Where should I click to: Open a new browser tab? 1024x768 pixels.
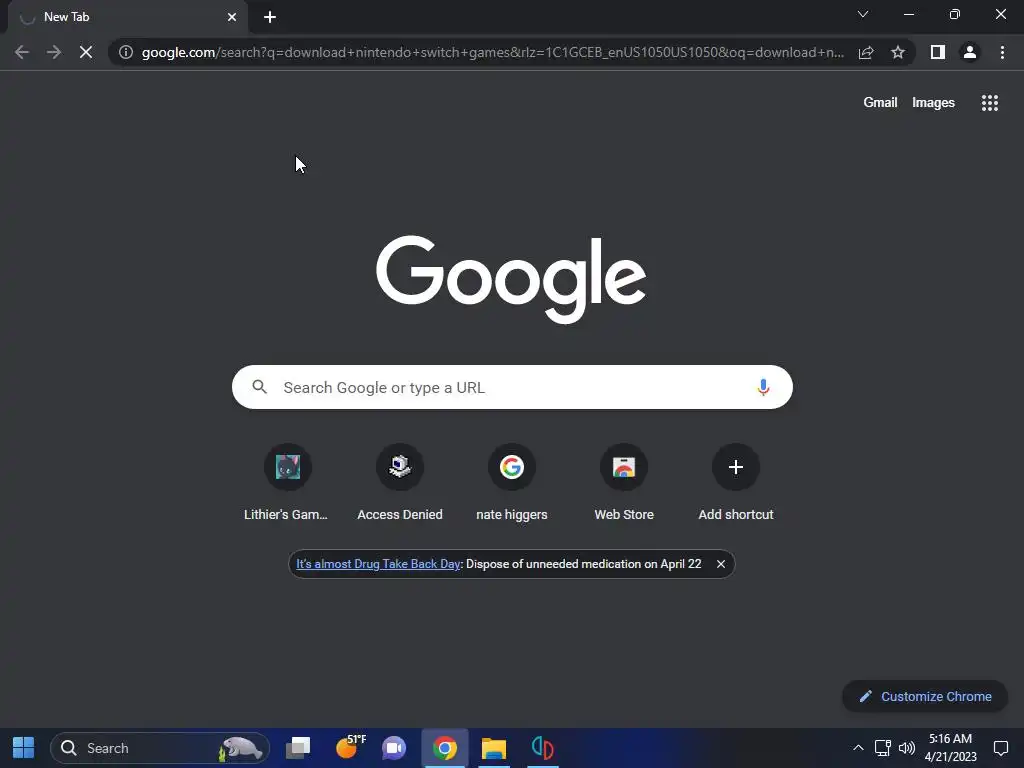click(270, 17)
